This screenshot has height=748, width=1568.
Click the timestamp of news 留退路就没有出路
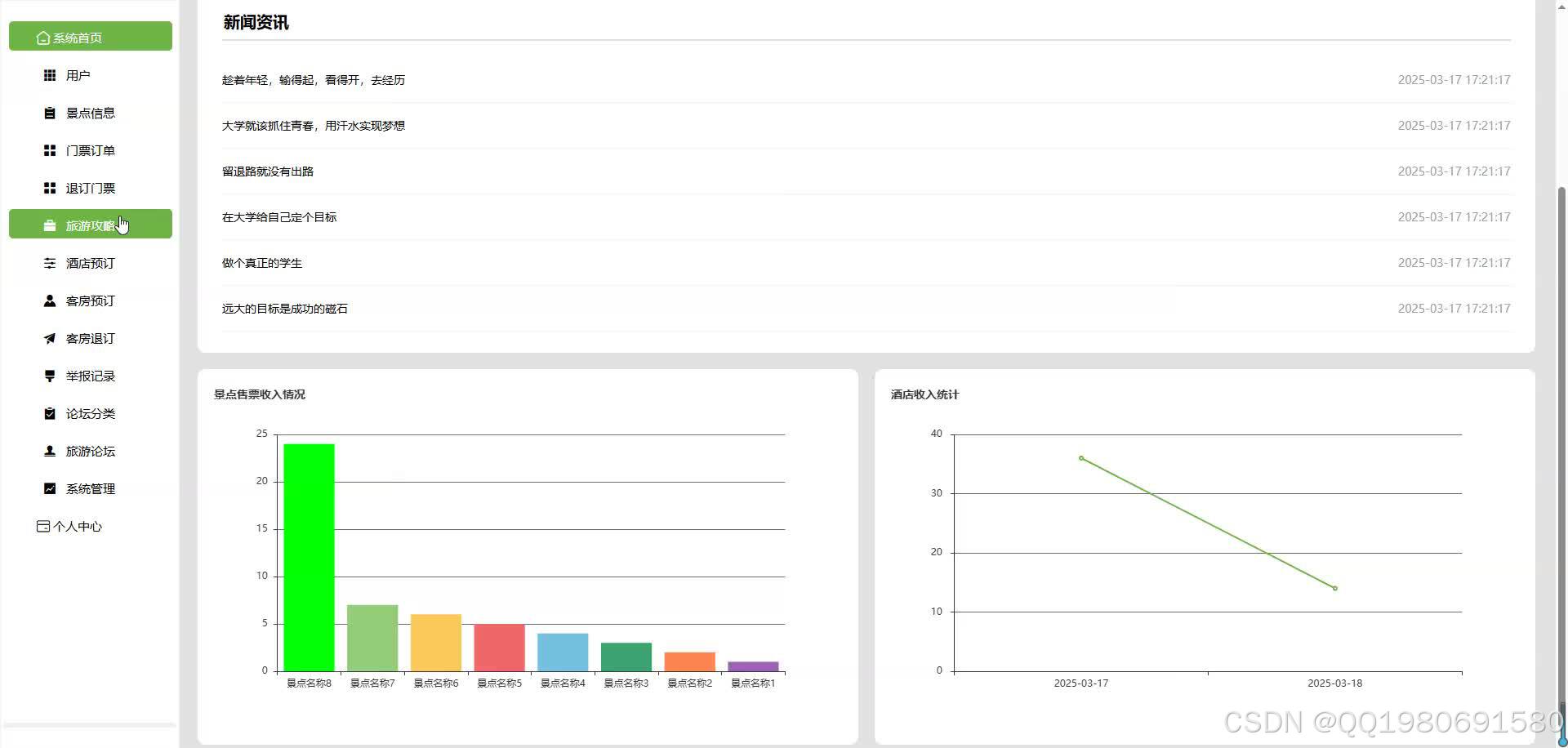[x=1454, y=171]
